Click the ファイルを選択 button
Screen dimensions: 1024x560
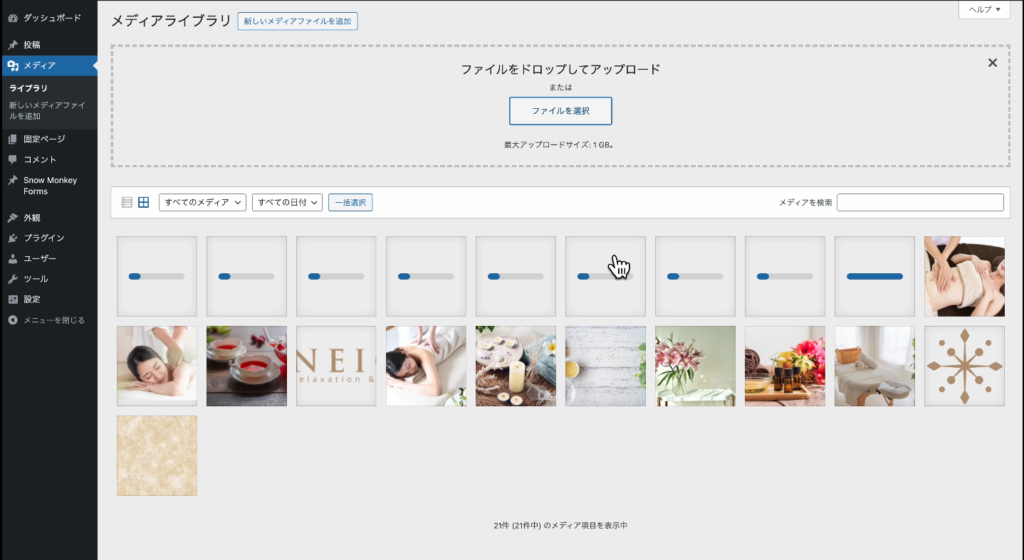pyautogui.click(x=560, y=111)
